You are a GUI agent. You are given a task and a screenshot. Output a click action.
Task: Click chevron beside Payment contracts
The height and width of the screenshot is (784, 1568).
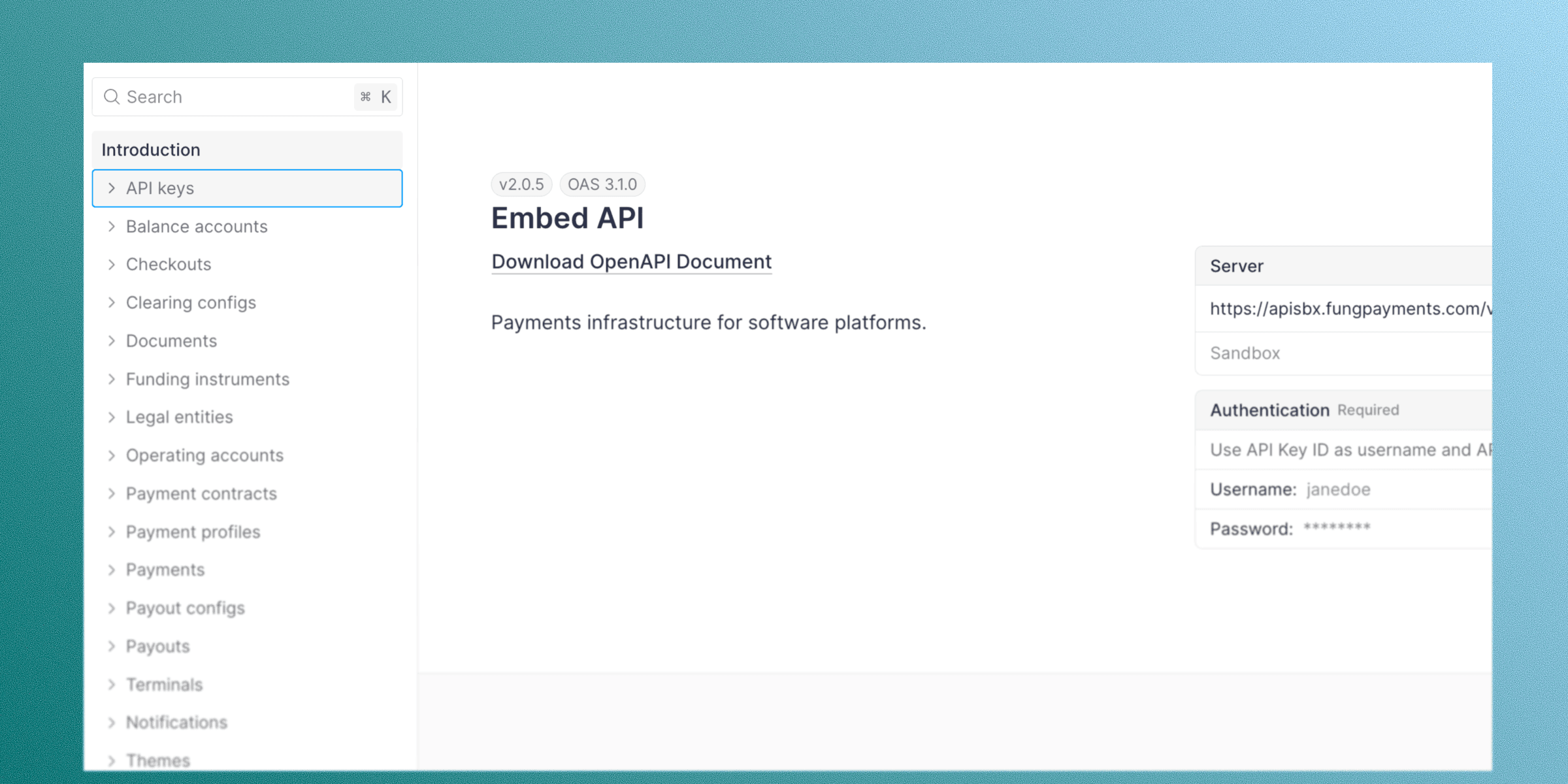(112, 493)
